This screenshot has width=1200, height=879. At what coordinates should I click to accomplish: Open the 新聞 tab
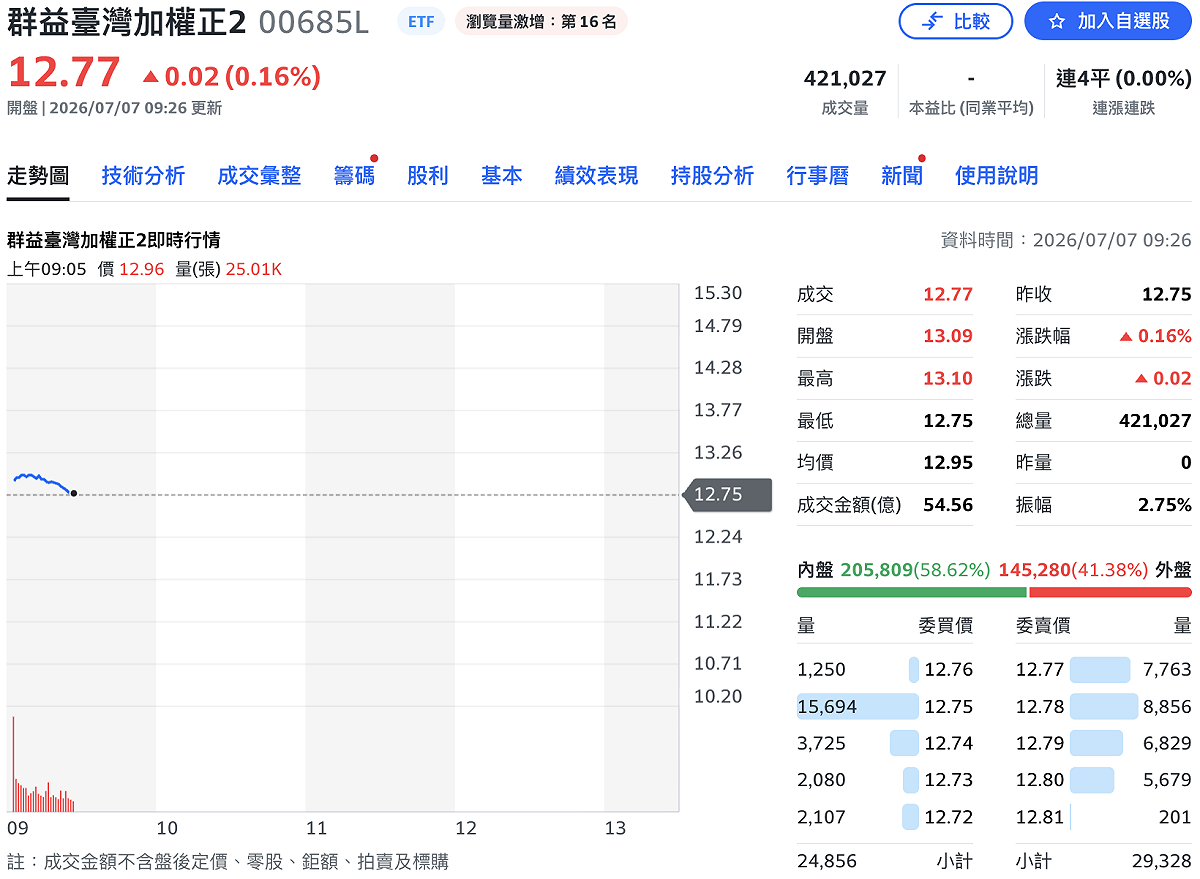pyautogui.click(x=902, y=176)
